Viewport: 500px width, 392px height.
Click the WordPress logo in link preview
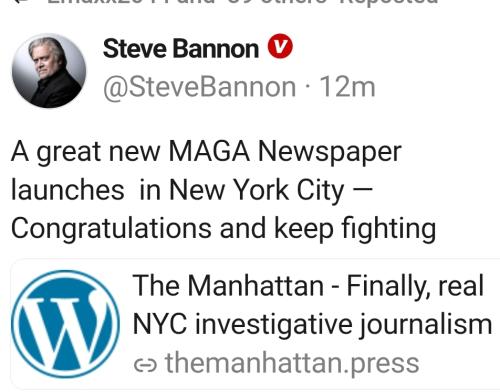pos(65,324)
